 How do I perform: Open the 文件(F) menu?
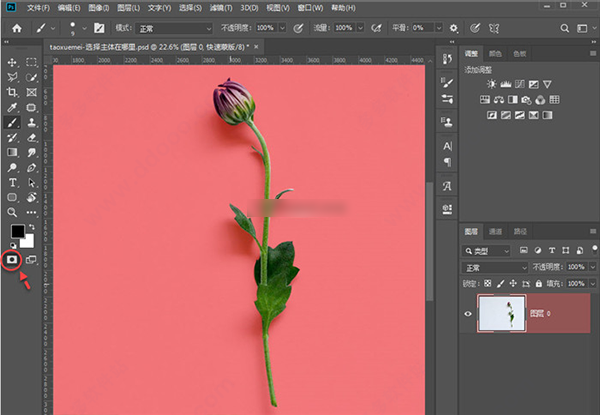pos(38,8)
